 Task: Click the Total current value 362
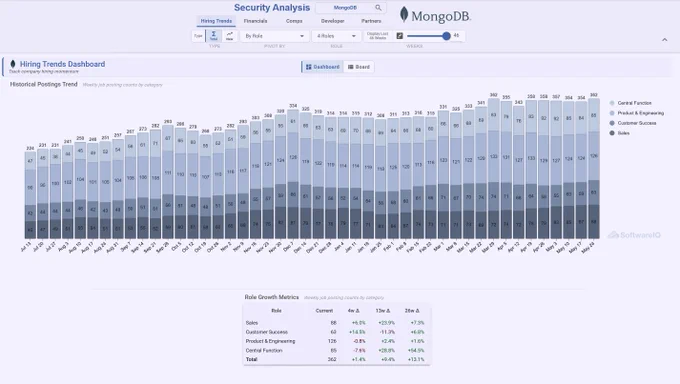332,359
